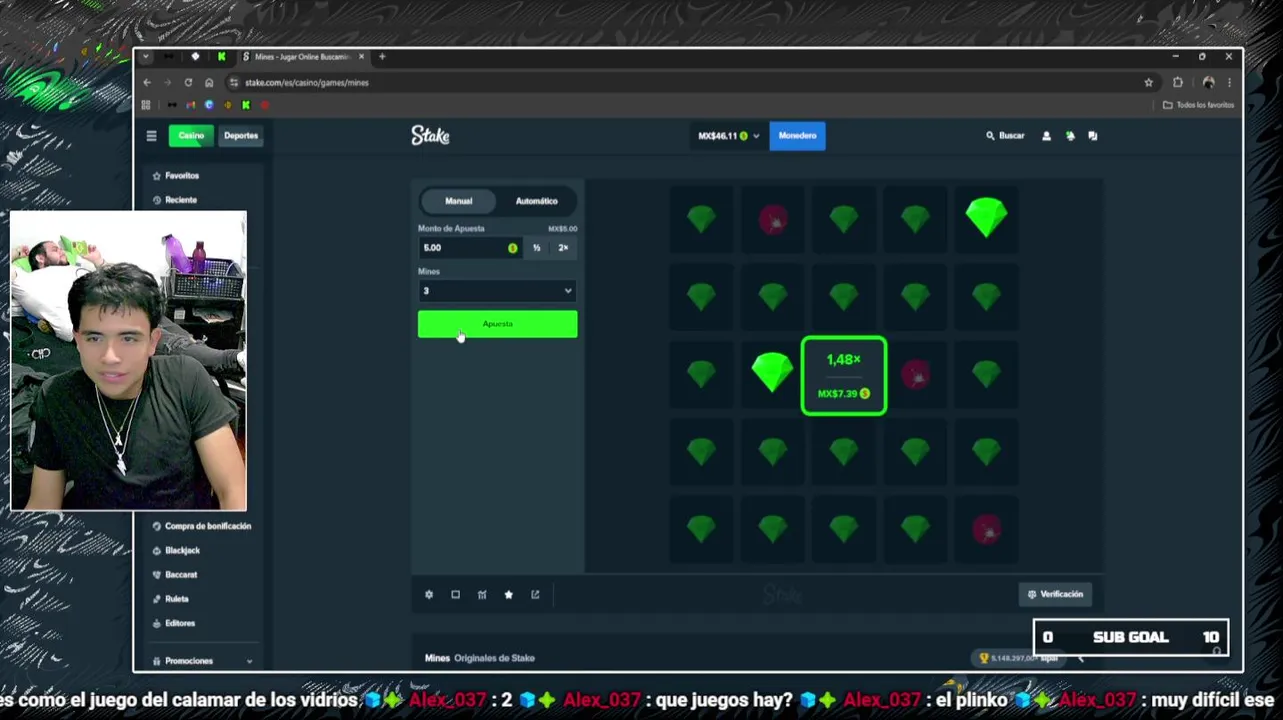This screenshot has width=1283, height=720.
Task: Open game in popout window icon
Action: pyautogui.click(x=535, y=594)
